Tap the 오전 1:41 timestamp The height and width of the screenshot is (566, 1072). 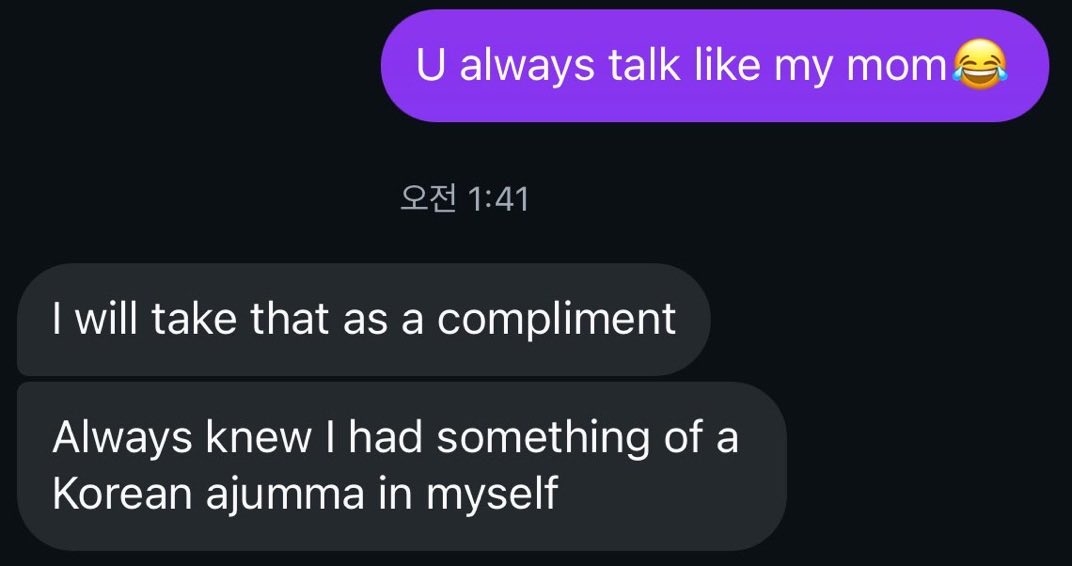(x=464, y=200)
